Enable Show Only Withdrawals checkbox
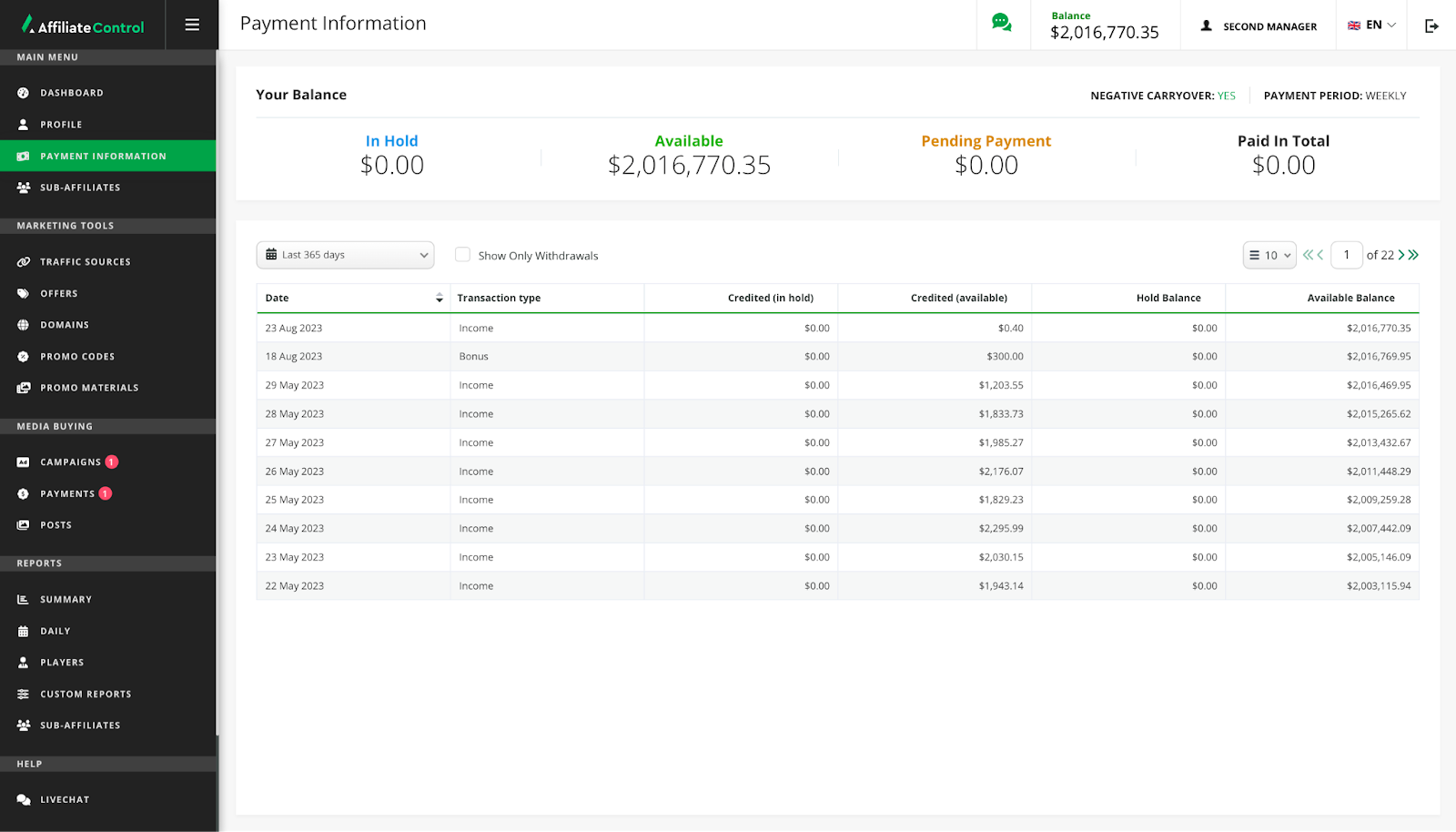The width and height of the screenshot is (1456, 832). [x=463, y=255]
